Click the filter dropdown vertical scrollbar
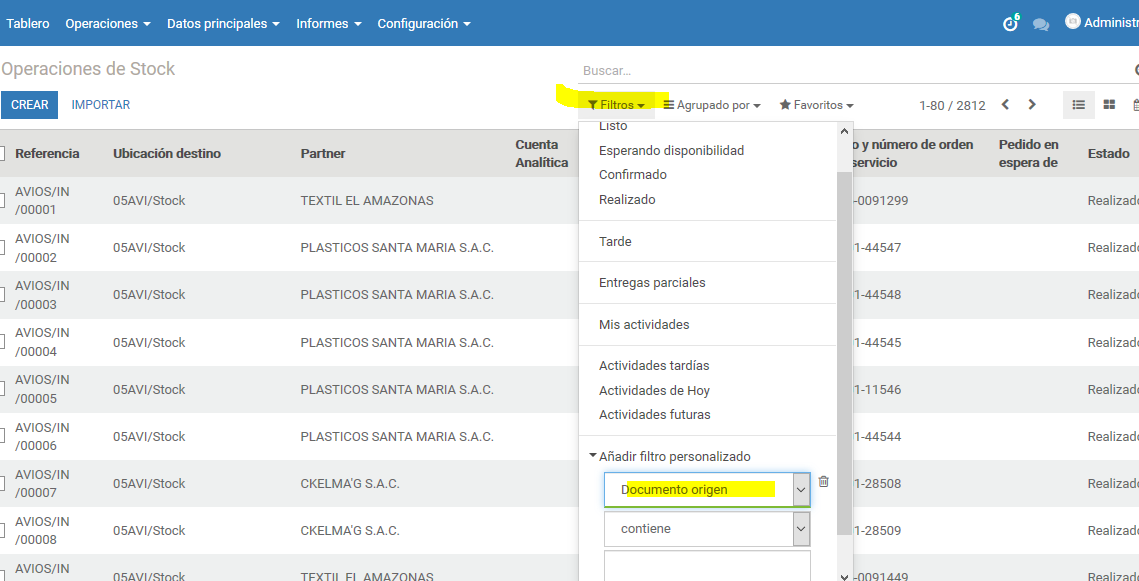This screenshot has height=581, width=1139. (844, 350)
